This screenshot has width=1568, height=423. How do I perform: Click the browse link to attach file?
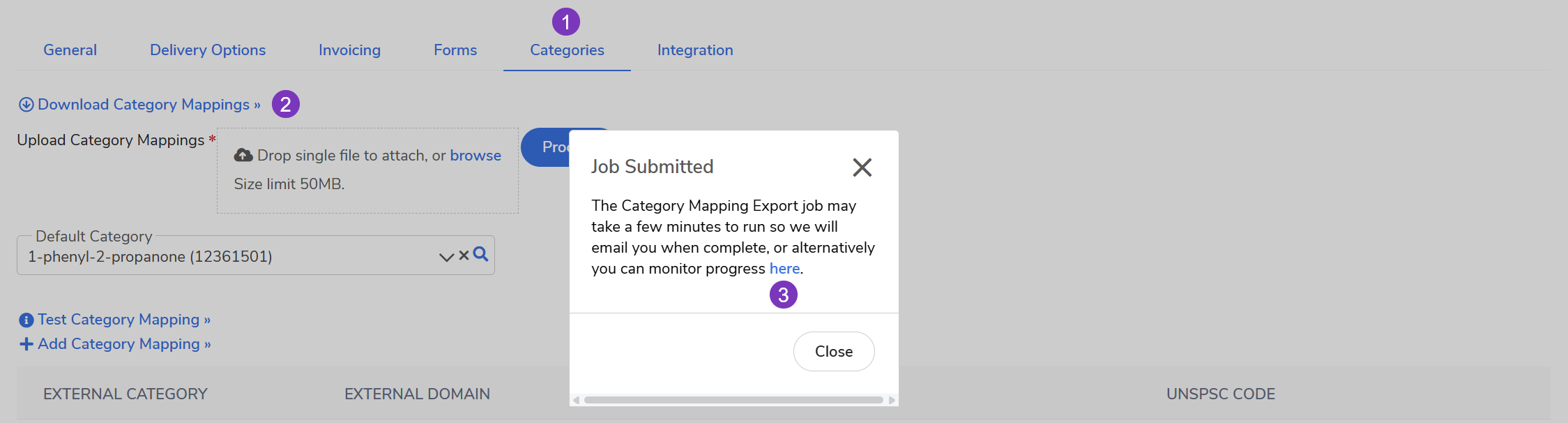tap(475, 156)
